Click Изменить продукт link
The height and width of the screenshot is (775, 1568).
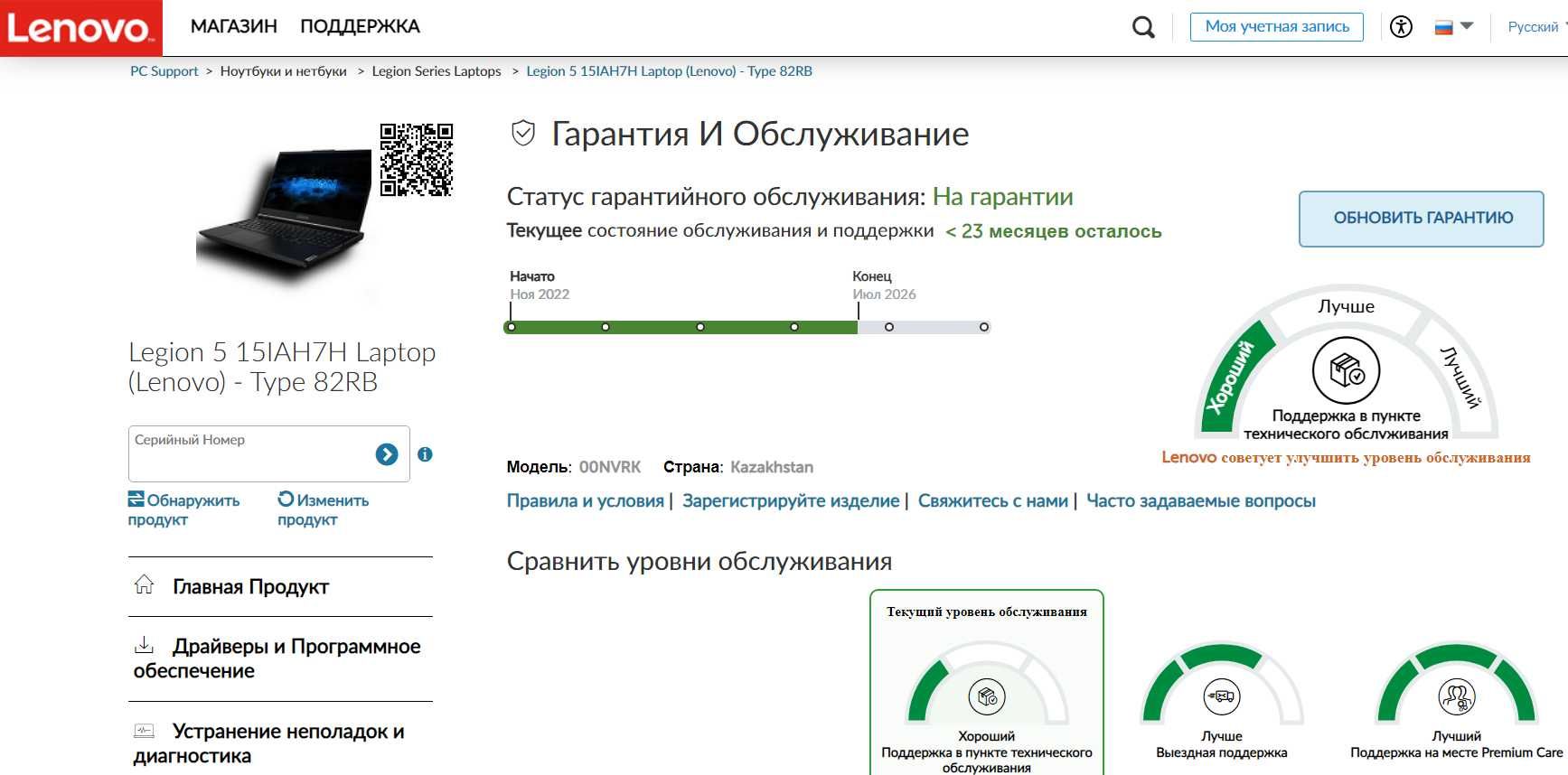pos(323,509)
